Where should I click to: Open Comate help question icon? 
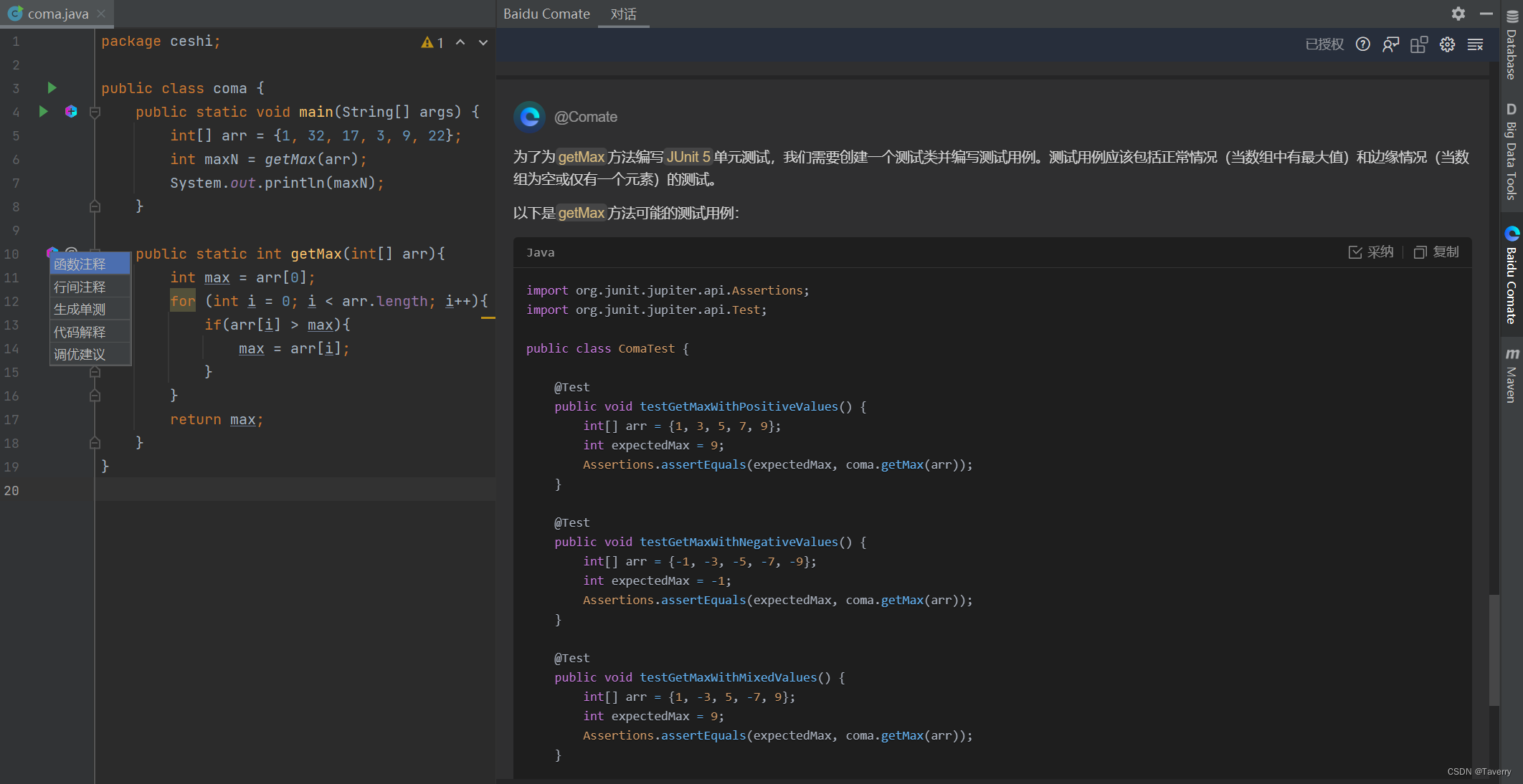point(1363,44)
